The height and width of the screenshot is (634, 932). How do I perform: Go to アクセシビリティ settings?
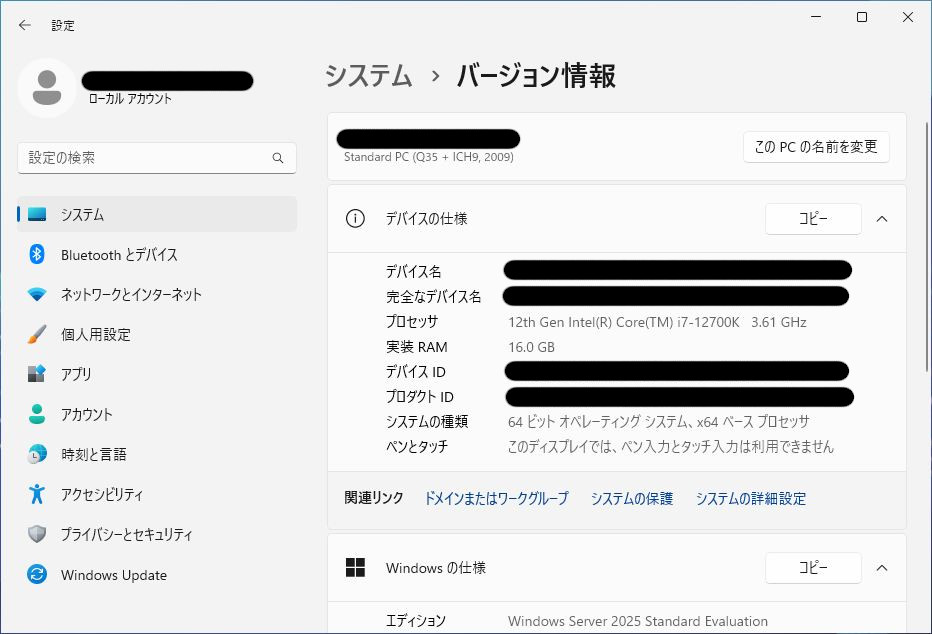(x=157, y=494)
